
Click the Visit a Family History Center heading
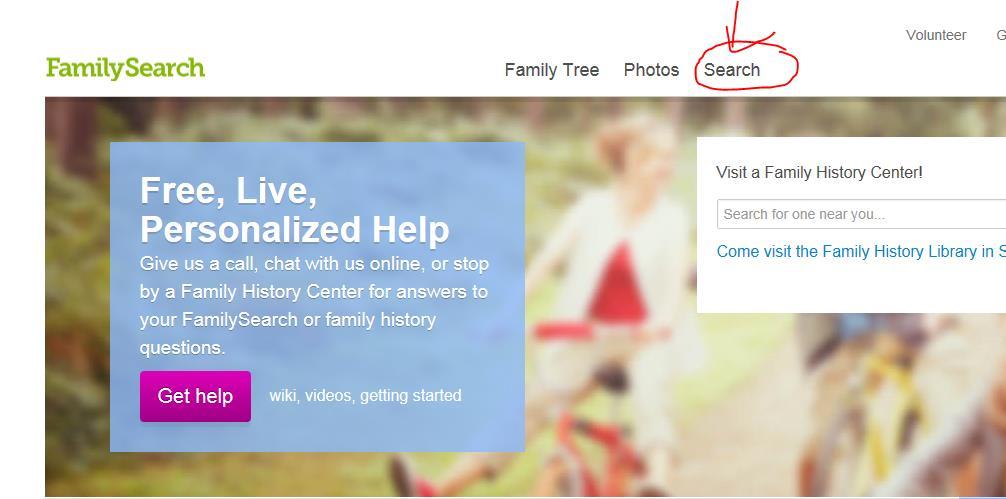click(x=819, y=173)
